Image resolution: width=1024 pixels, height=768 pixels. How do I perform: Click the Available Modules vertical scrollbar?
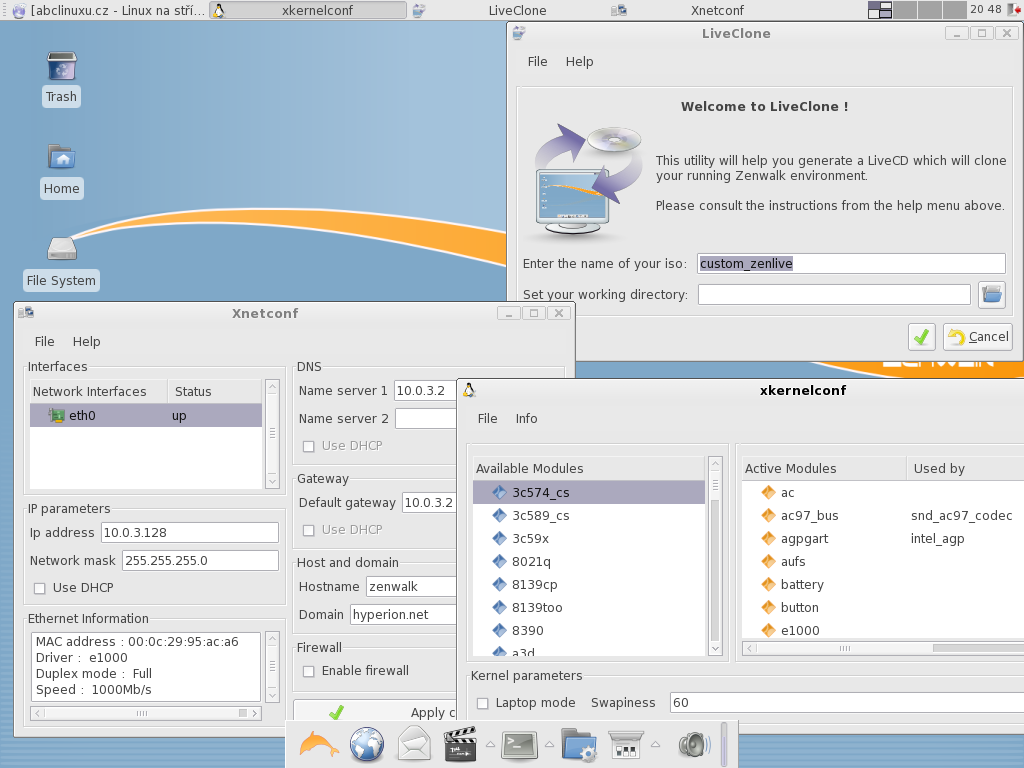715,556
